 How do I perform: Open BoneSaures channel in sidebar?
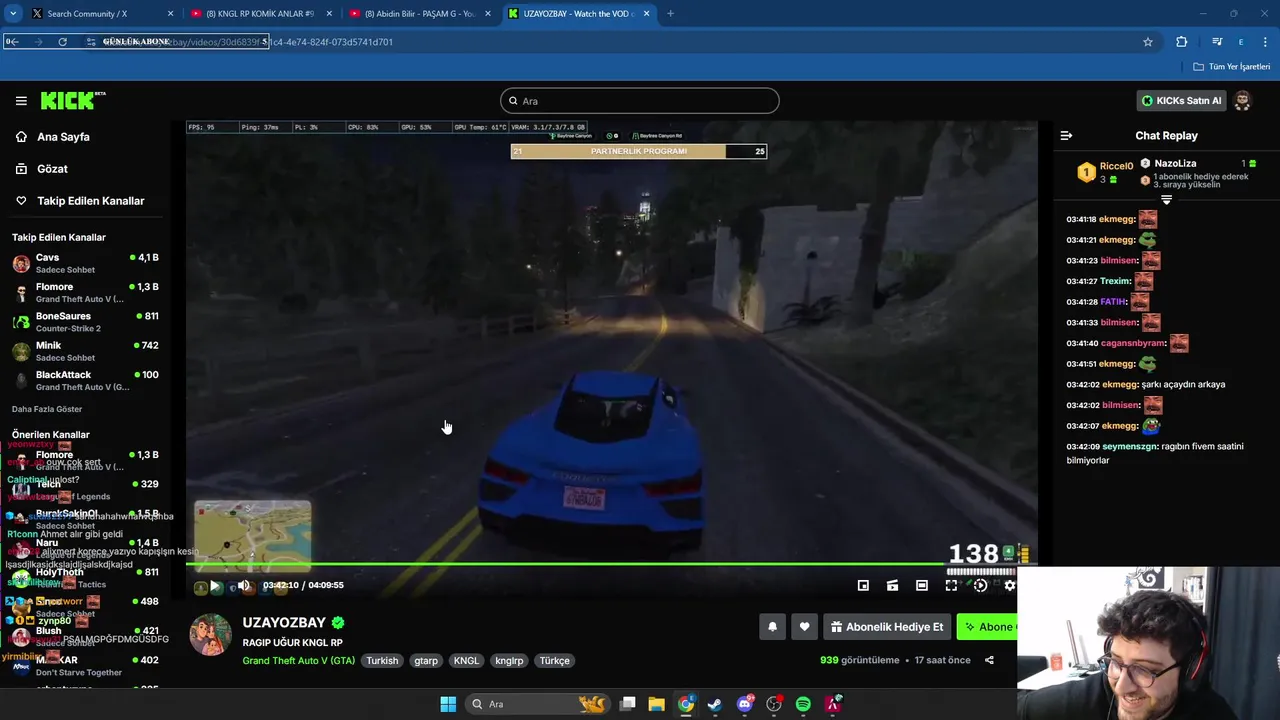pyautogui.click(x=85, y=322)
